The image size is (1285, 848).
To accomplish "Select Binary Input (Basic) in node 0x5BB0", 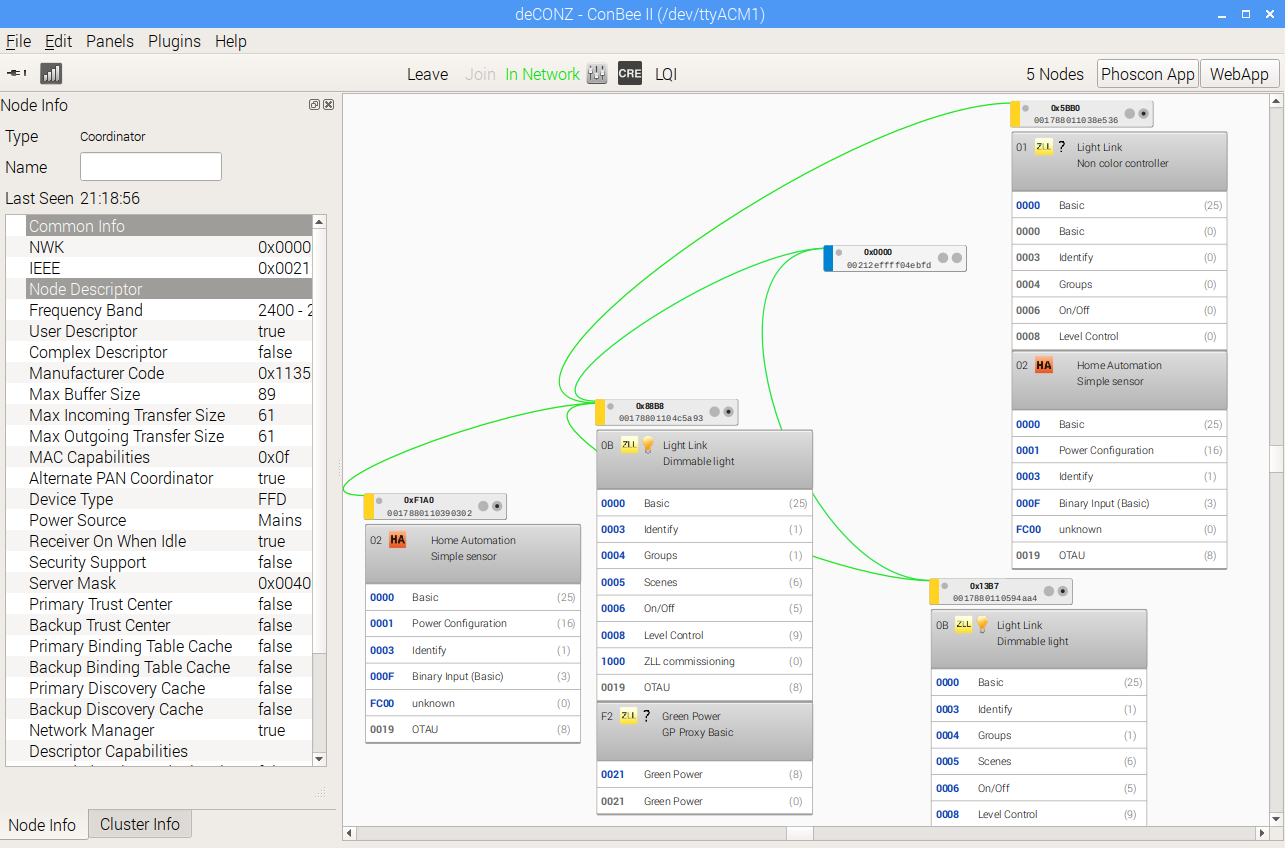I will (x=1119, y=503).
